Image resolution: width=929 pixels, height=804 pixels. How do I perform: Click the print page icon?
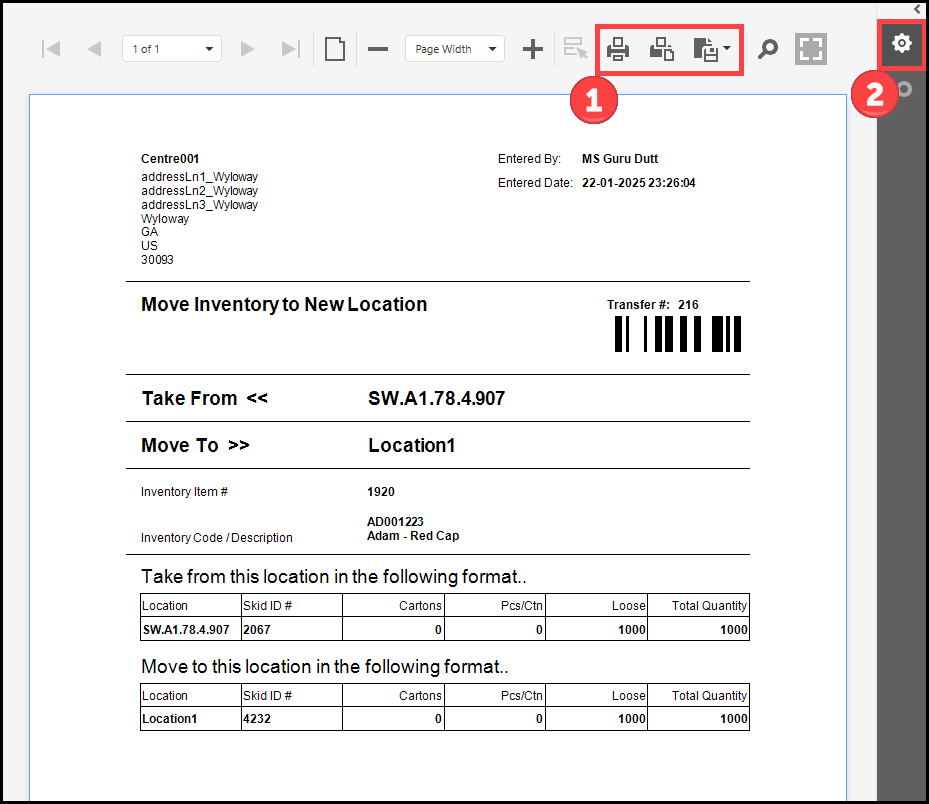[x=662, y=49]
